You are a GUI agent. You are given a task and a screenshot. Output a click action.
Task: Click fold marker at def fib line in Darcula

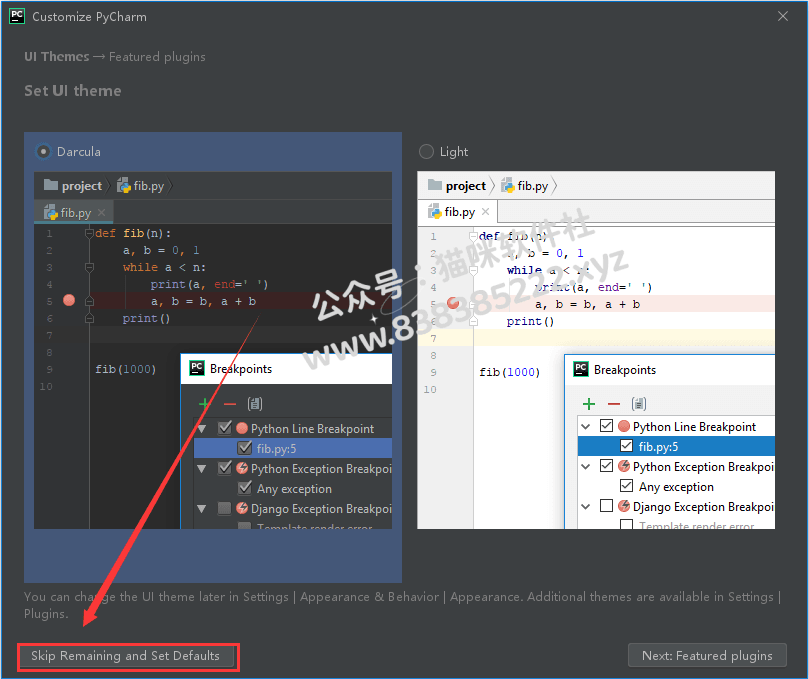click(x=89, y=233)
